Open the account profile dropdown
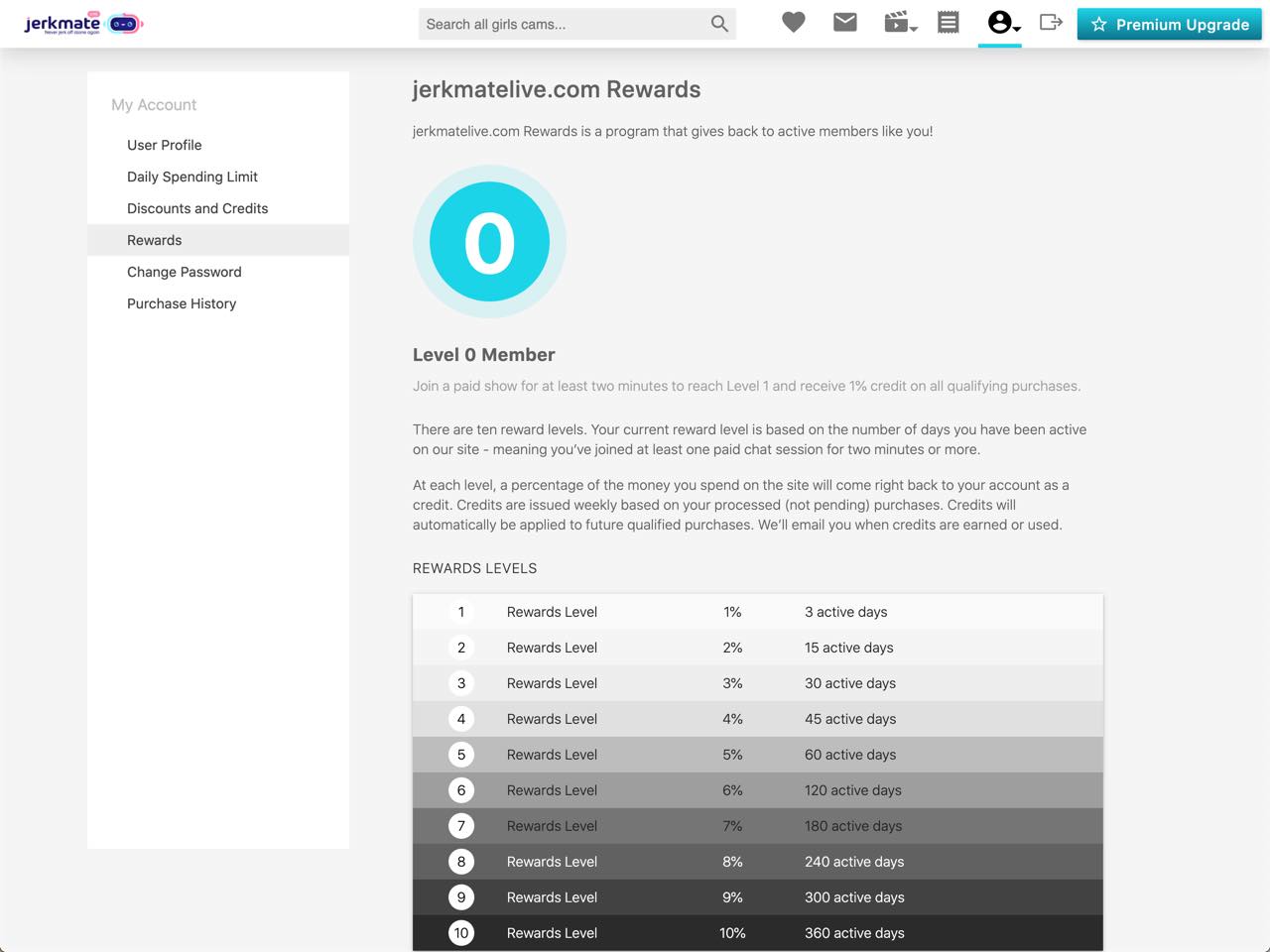 [x=1003, y=22]
